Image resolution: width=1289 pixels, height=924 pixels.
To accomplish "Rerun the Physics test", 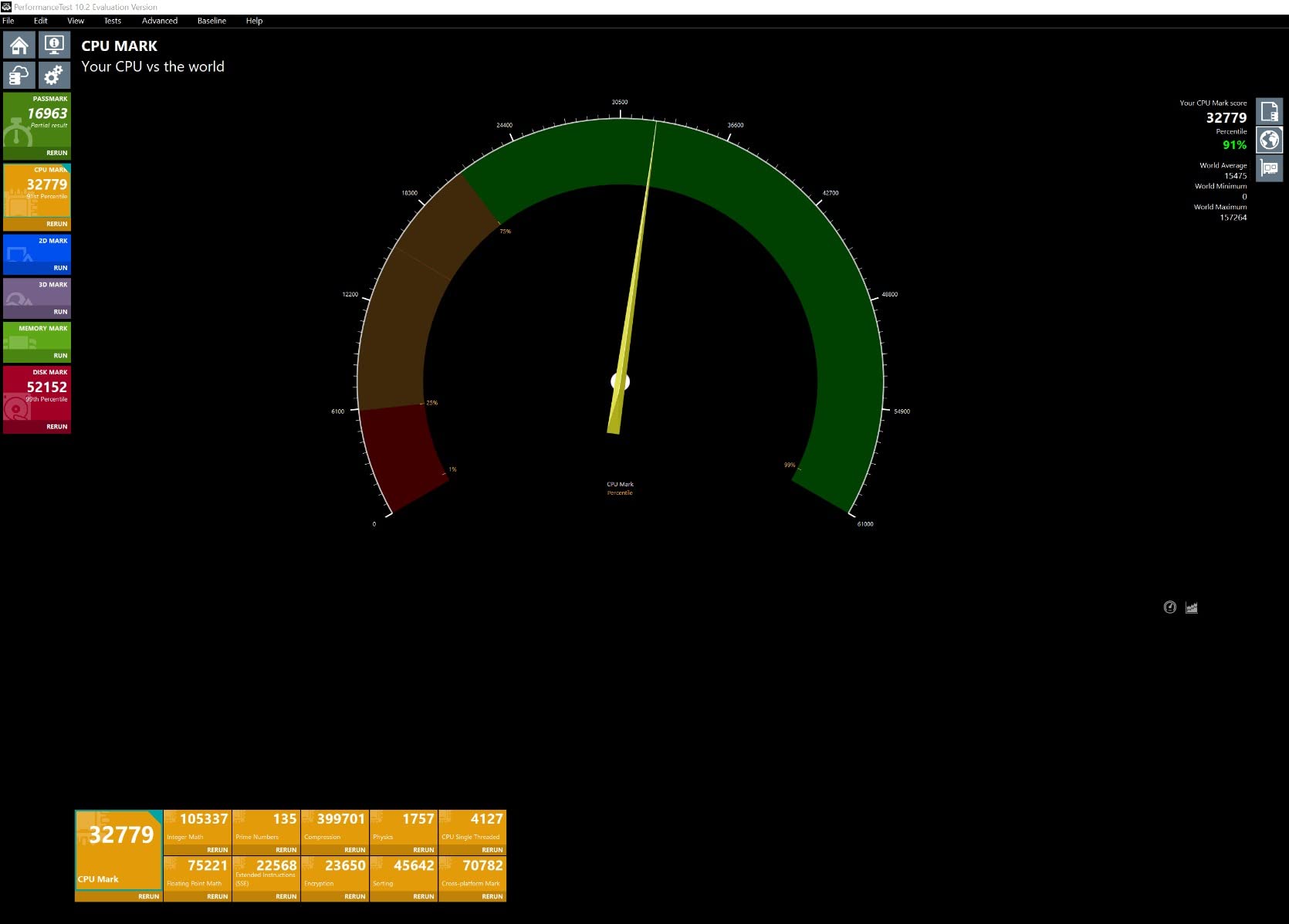I will [x=424, y=850].
